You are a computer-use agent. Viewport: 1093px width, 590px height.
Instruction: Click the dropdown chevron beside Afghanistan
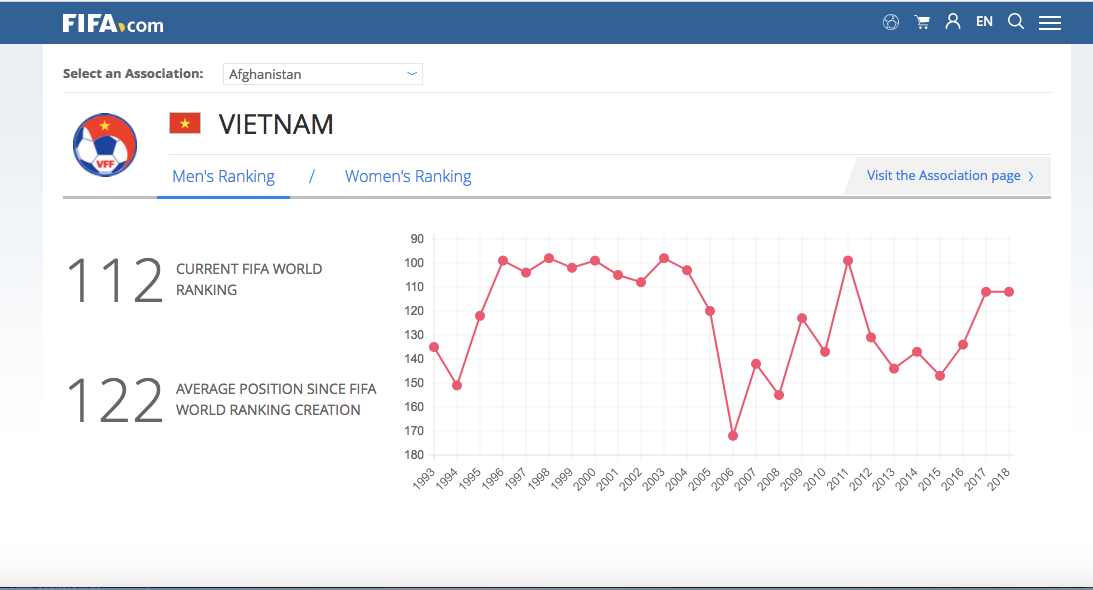click(x=412, y=73)
